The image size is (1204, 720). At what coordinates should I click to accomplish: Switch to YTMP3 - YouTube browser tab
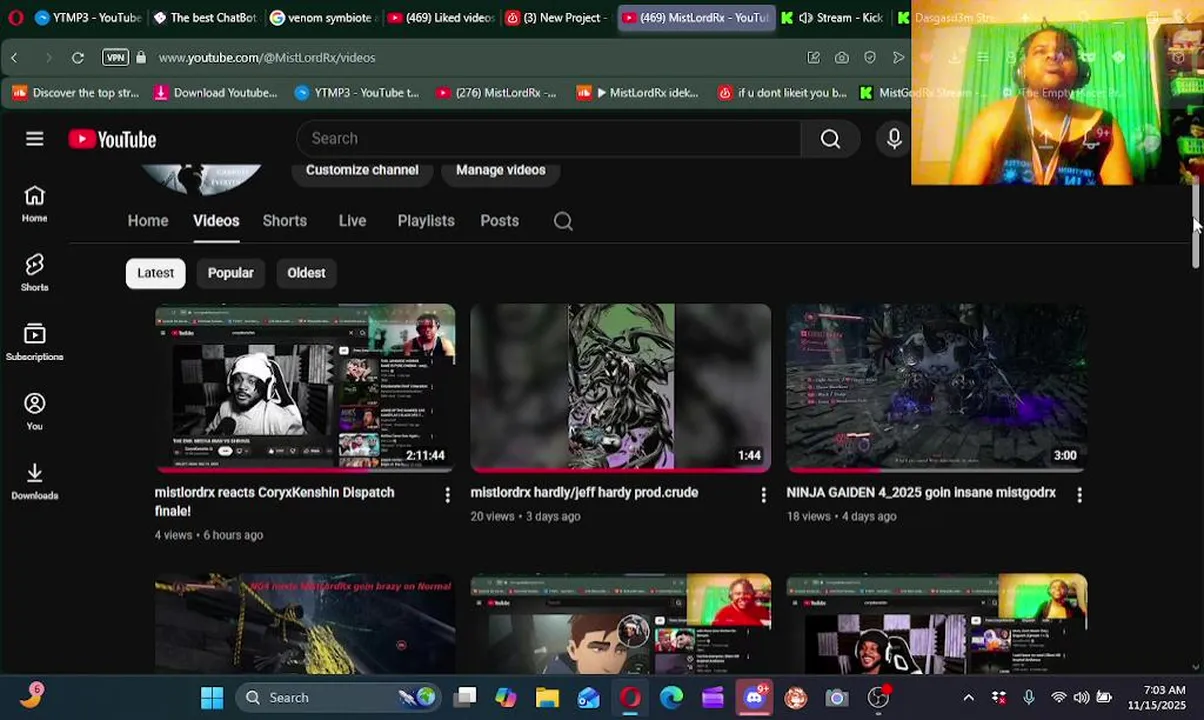(87, 17)
